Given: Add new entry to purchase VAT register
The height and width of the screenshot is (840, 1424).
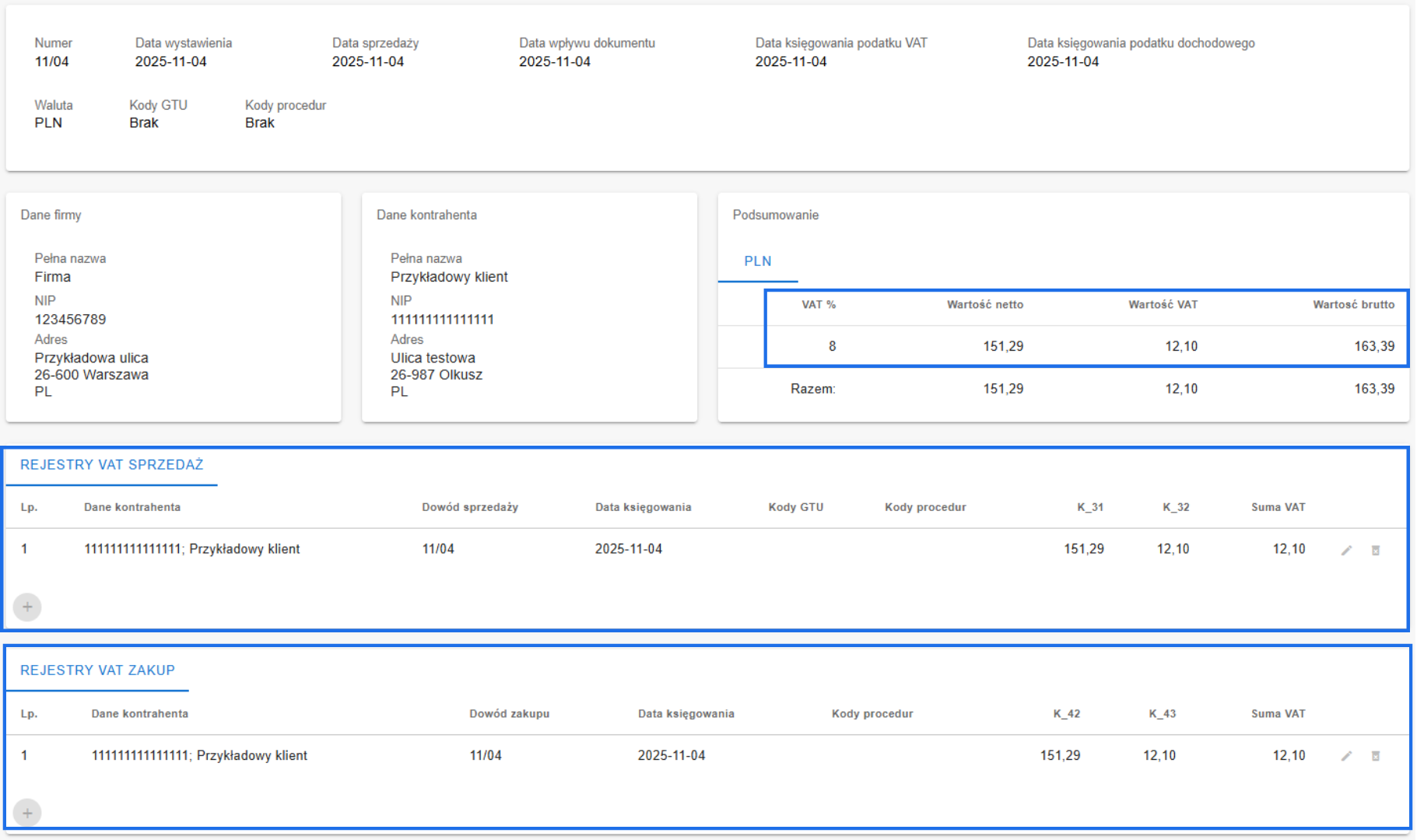Looking at the screenshot, I should point(27,813).
